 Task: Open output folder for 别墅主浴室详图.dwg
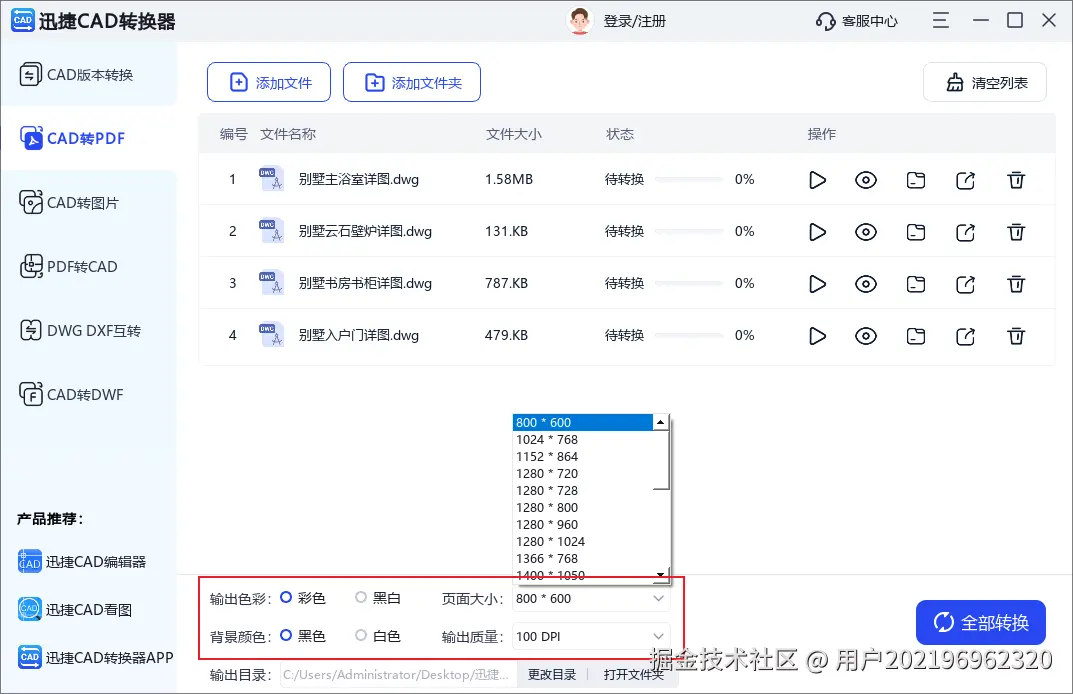click(916, 180)
